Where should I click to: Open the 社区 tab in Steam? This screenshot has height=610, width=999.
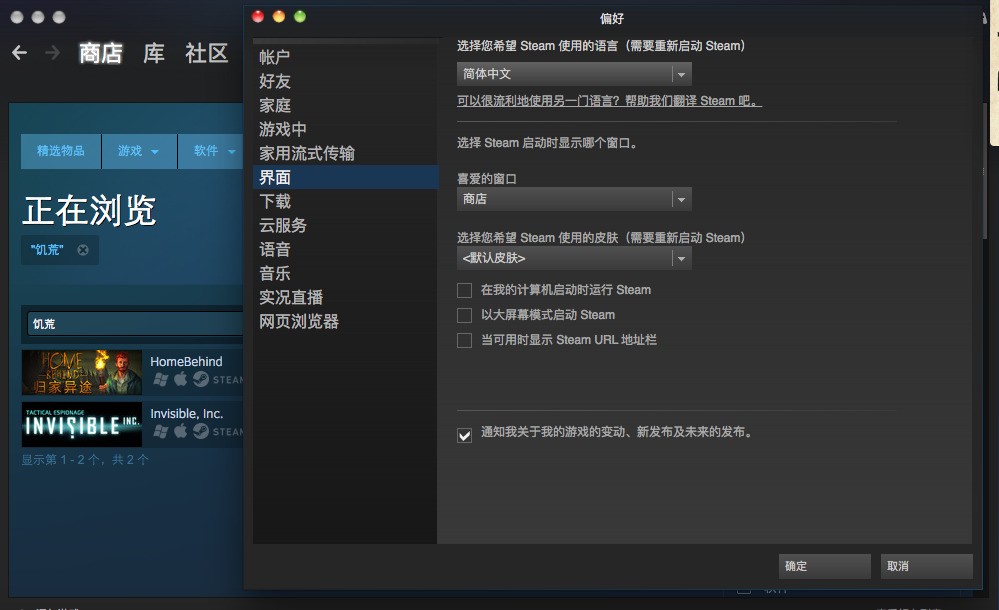206,53
